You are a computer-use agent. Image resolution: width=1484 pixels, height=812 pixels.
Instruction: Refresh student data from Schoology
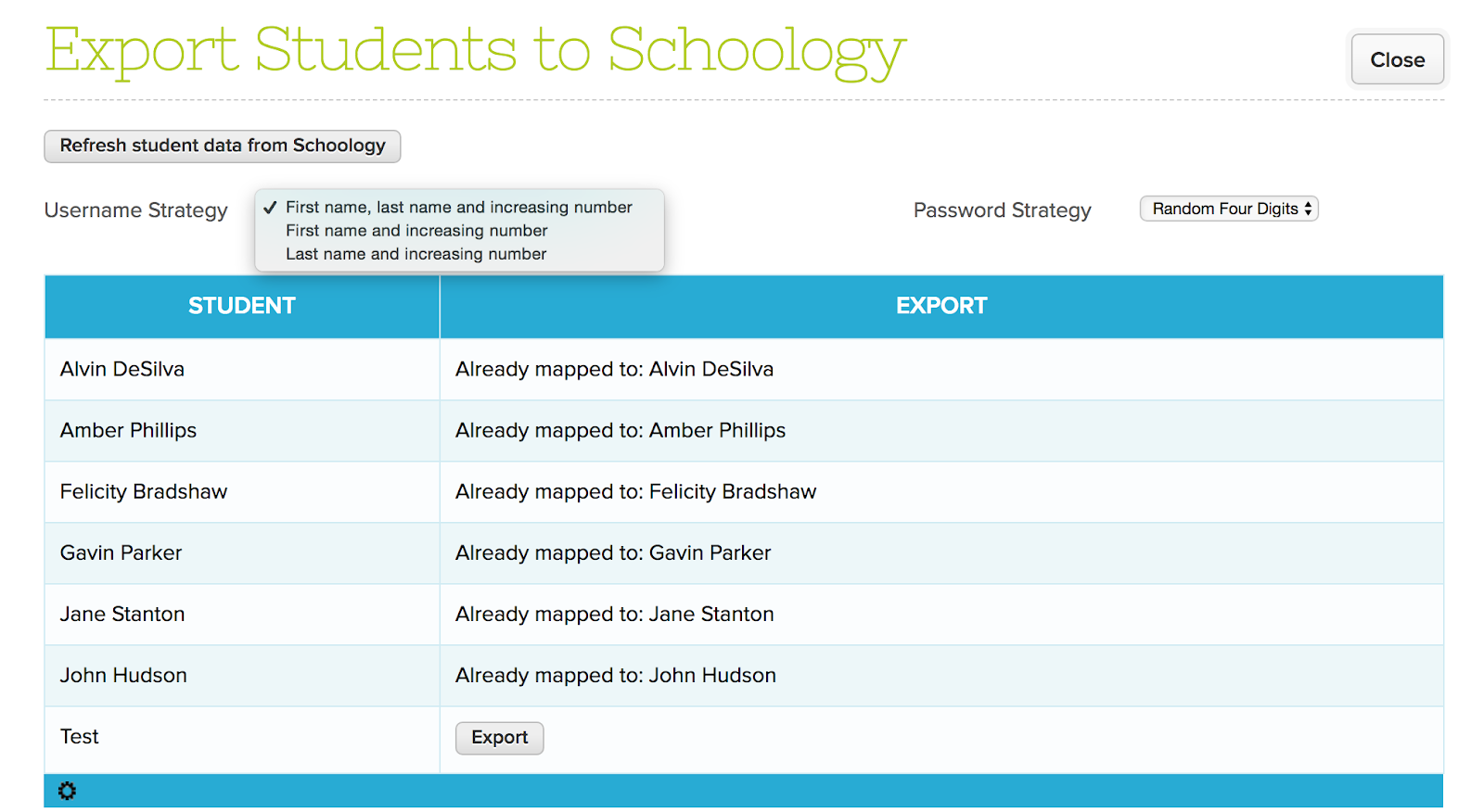[223, 146]
